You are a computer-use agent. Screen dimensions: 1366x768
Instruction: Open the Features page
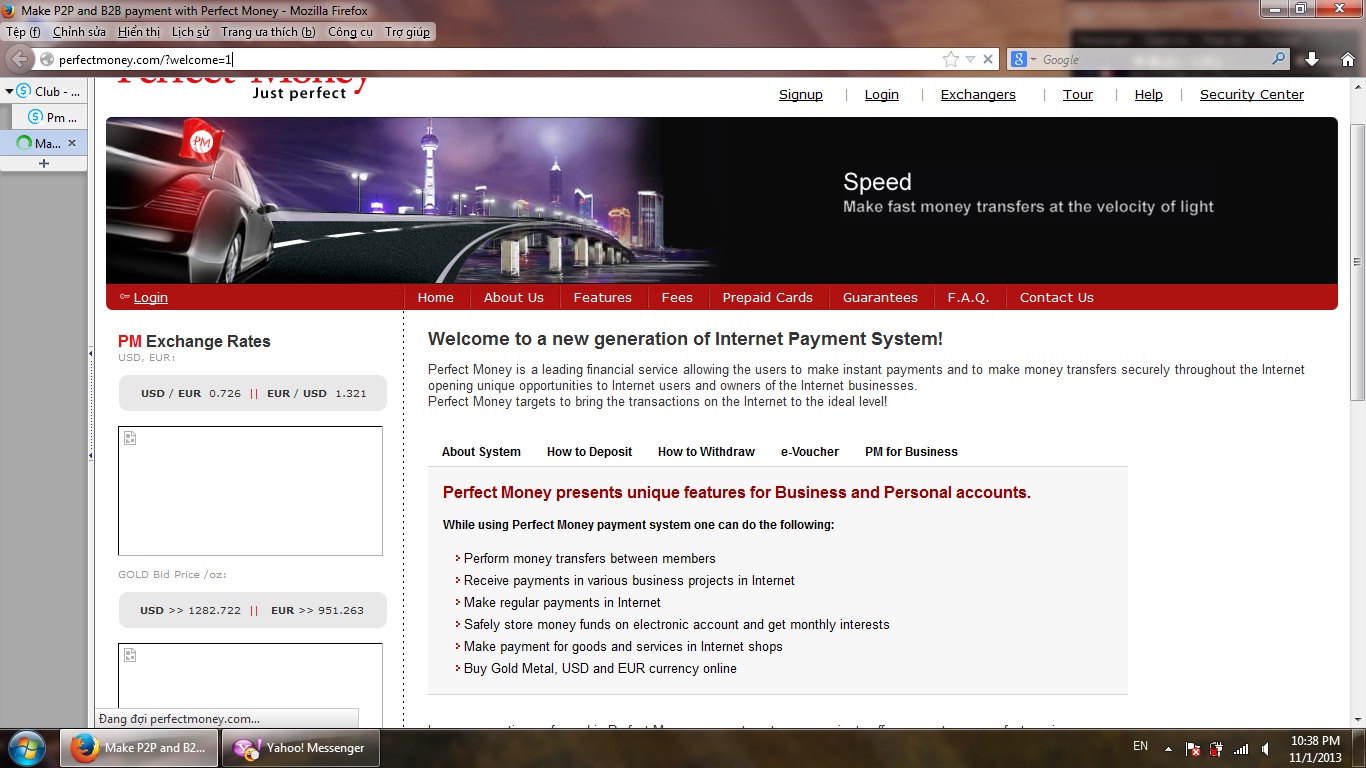pos(603,298)
